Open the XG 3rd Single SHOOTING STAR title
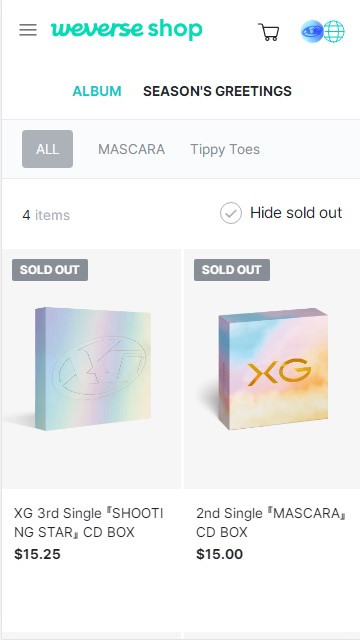Image resolution: width=360 pixels, height=640 pixels. pyautogui.click(x=89, y=523)
